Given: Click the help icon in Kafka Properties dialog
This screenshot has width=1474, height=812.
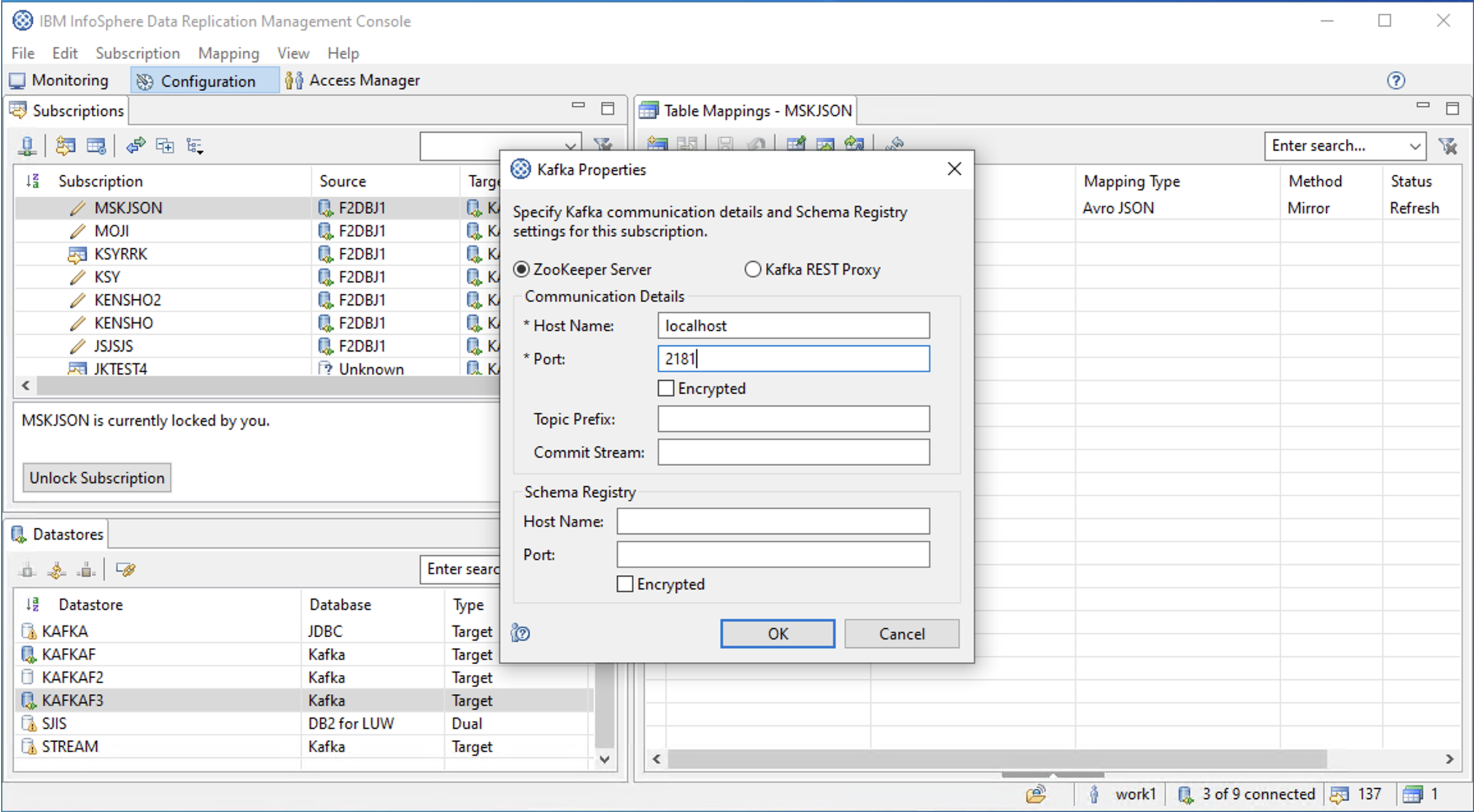Looking at the screenshot, I should (520, 633).
